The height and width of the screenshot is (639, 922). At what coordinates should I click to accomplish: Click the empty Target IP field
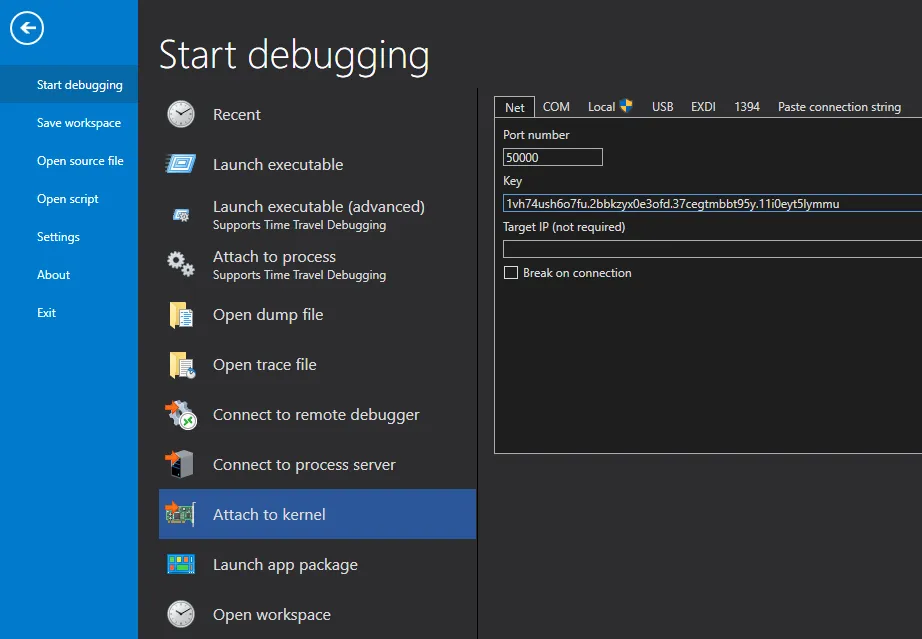click(712, 249)
